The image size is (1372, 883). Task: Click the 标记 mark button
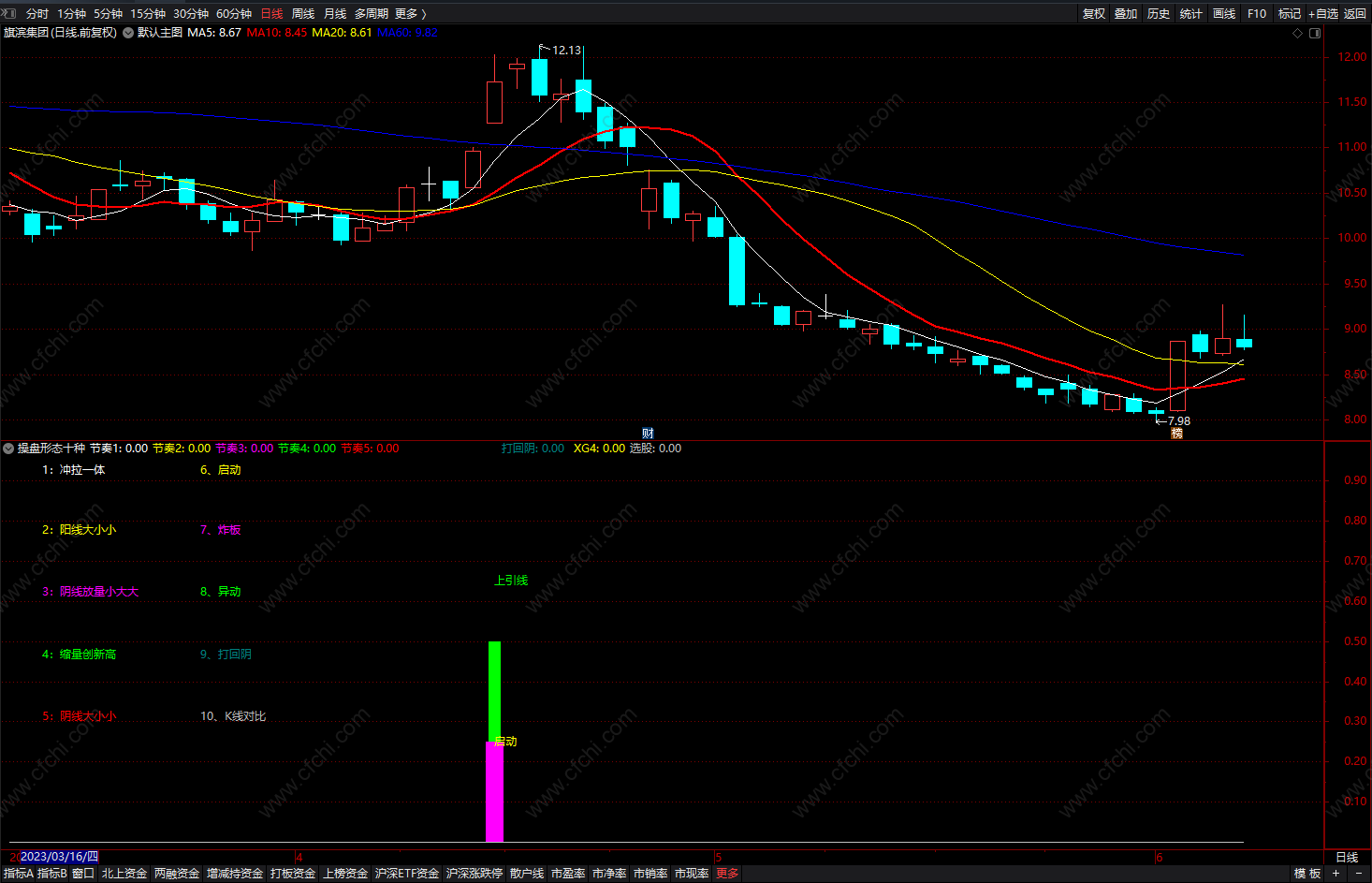(x=1290, y=13)
